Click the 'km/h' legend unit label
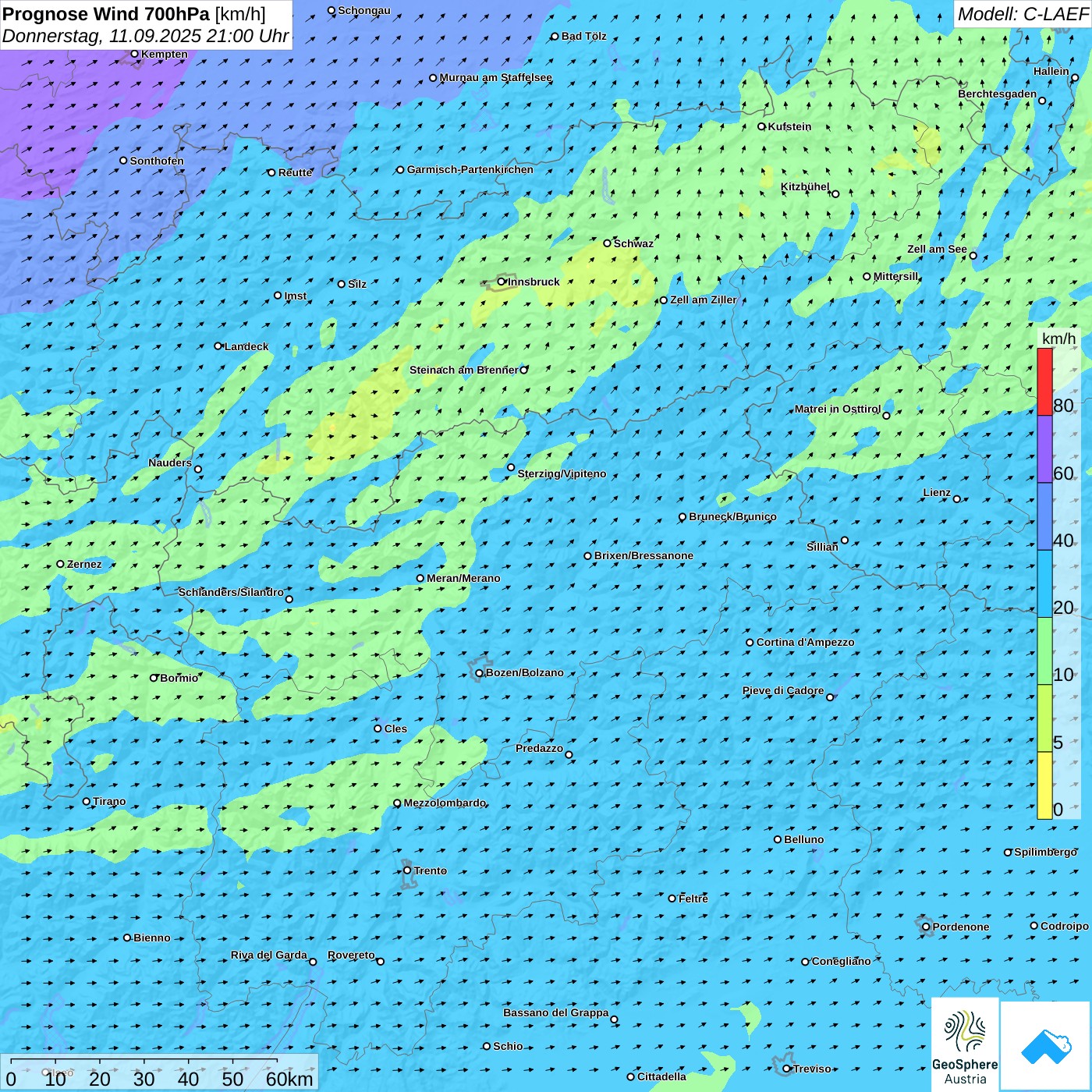1092x1092 pixels. (1058, 339)
